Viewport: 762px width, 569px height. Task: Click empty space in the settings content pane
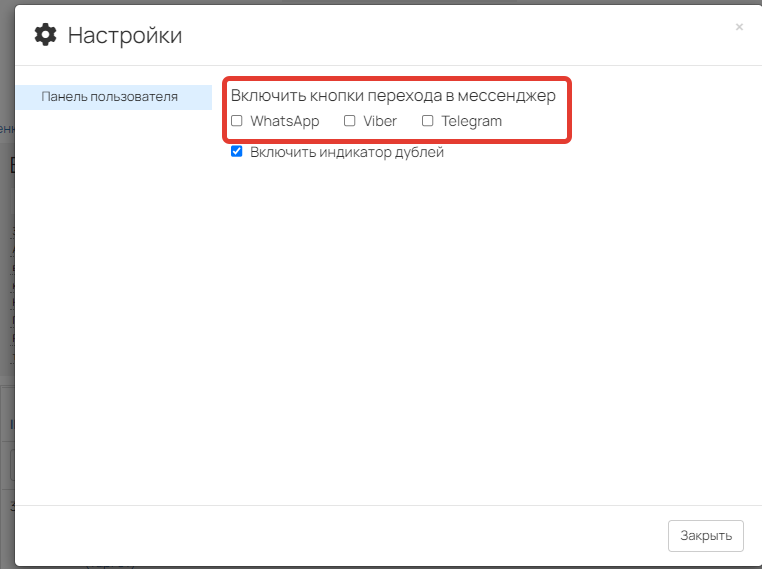point(480,330)
